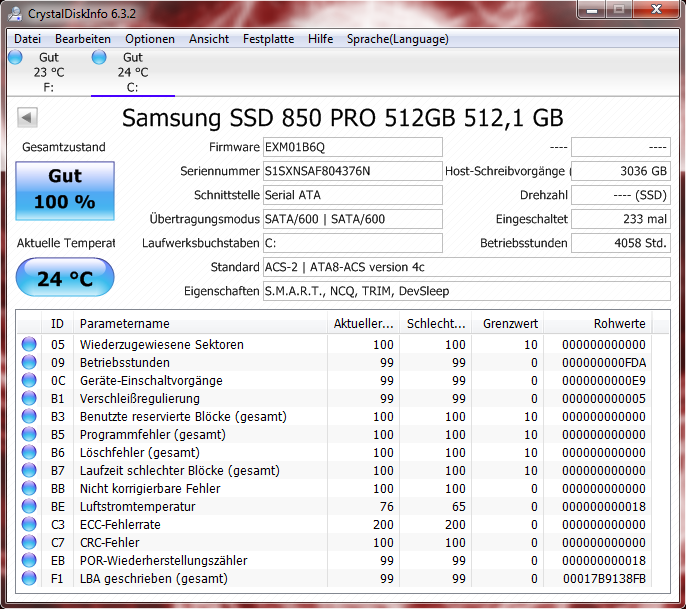The width and height of the screenshot is (686, 609).
Task: Click the 24 °C temperature indicator
Action: tap(65, 277)
